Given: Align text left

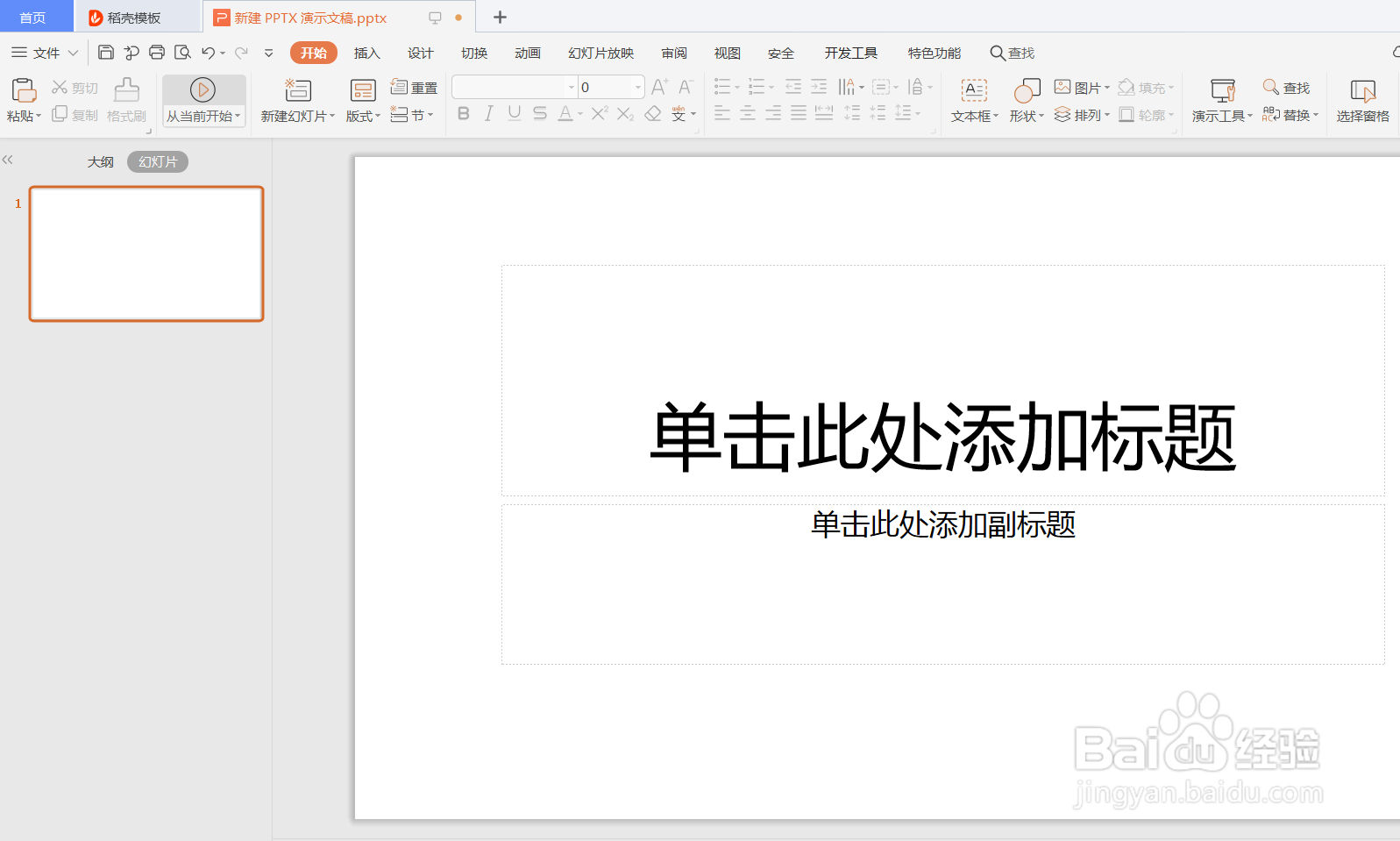Looking at the screenshot, I should (x=722, y=113).
